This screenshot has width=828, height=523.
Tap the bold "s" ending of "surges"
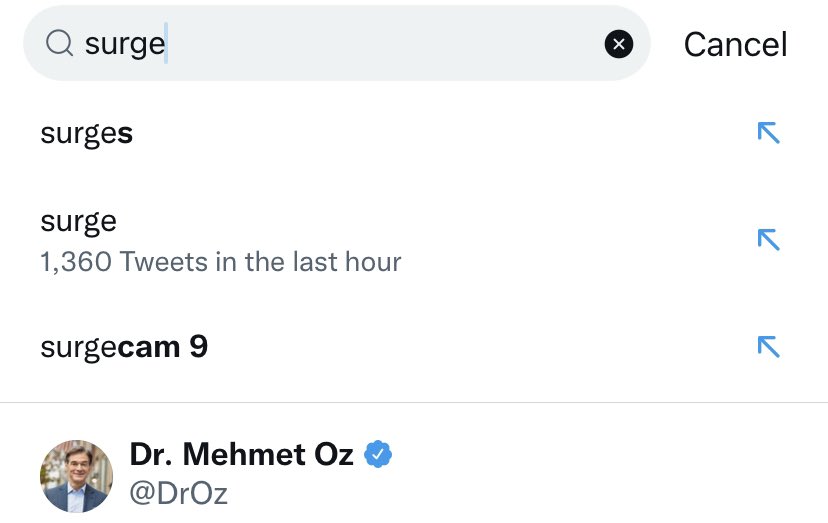click(125, 134)
